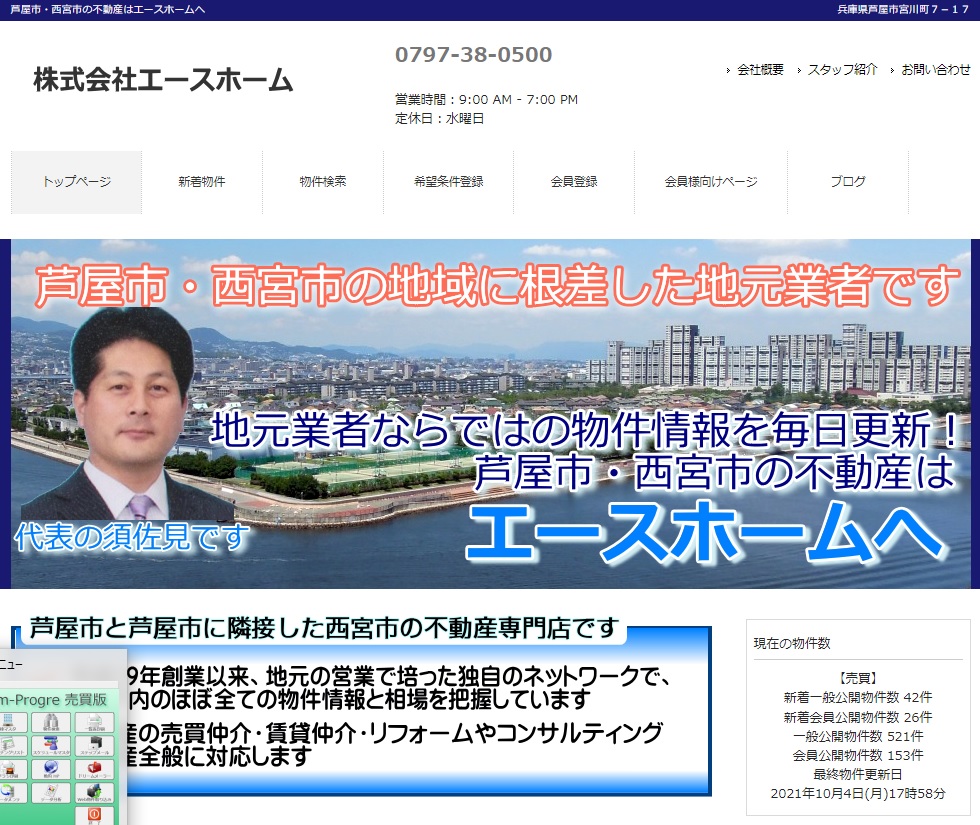980x825 pixels.
Task: Click the red banner headline 地域に根差した地元業者です
Action: point(497,286)
